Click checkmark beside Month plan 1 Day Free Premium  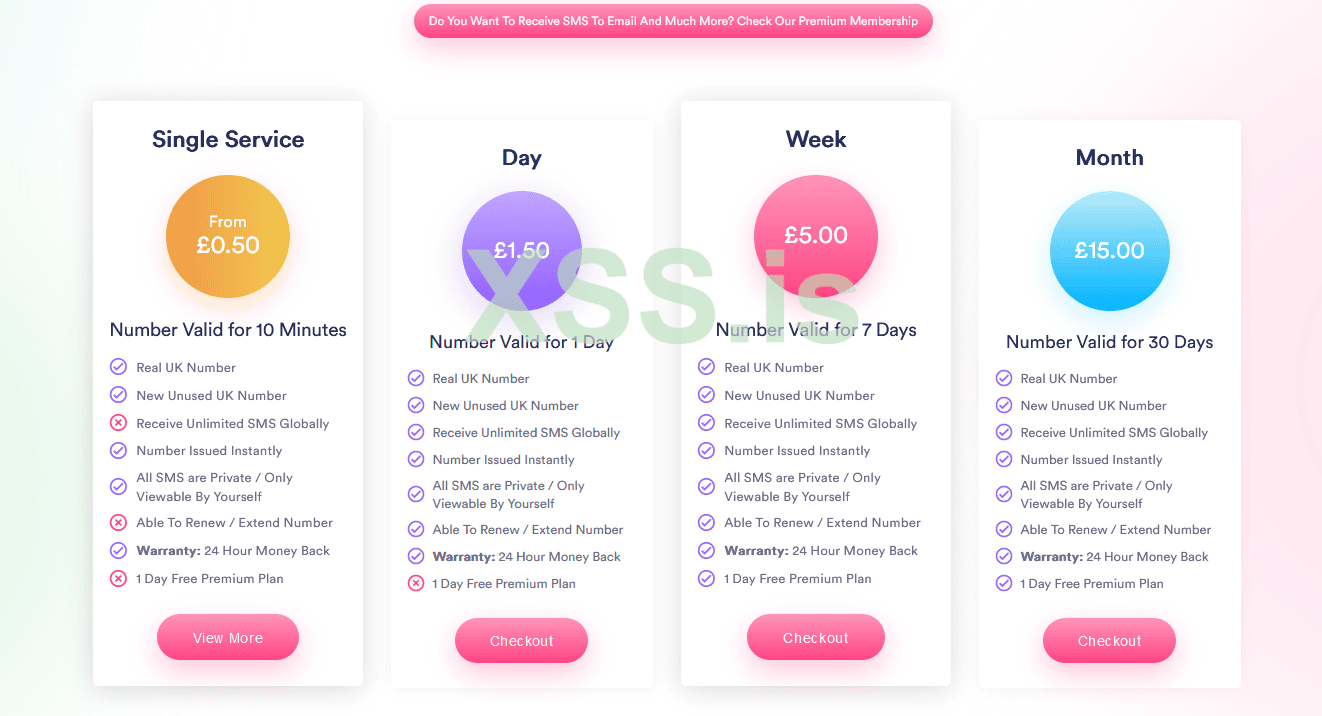(x=1004, y=583)
